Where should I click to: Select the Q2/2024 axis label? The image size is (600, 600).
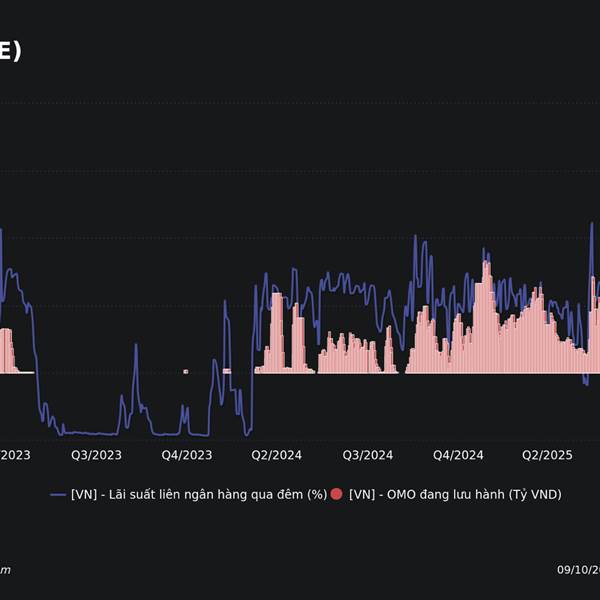pos(277,455)
